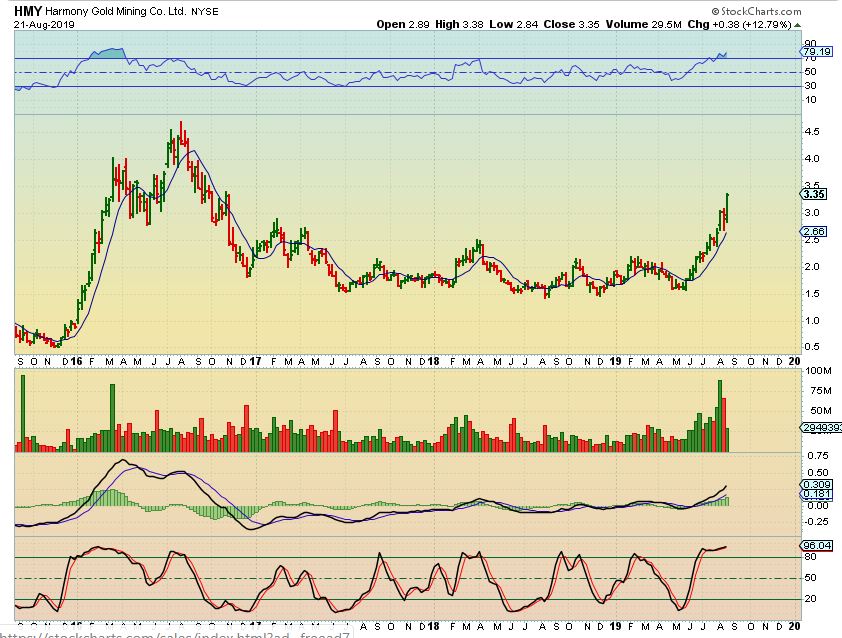
Task: Open the StockCharts.com copyright link
Action: click(756, 11)
